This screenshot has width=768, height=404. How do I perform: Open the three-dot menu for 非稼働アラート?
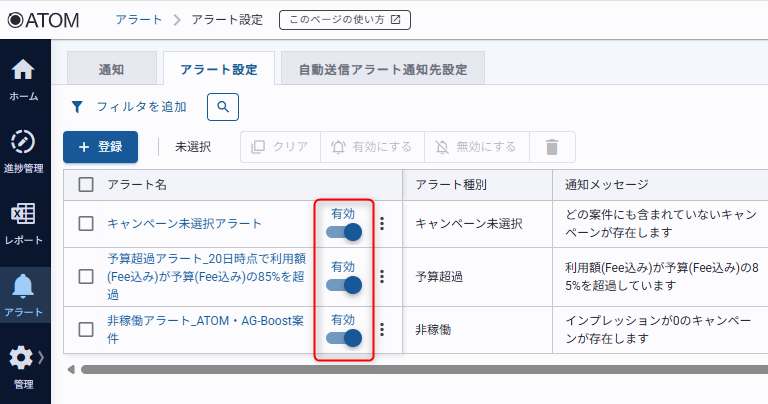[x=382, y=329]
